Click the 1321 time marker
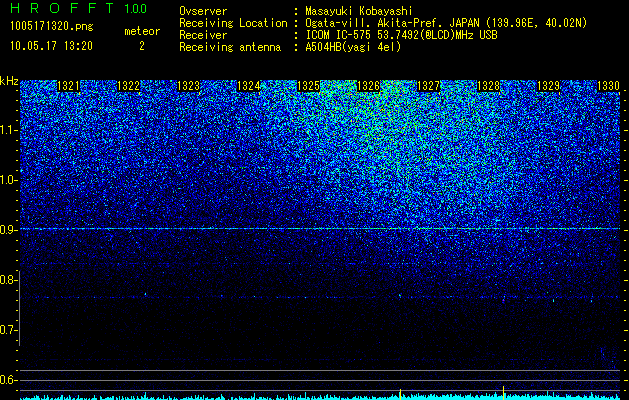 click(68, 86)
